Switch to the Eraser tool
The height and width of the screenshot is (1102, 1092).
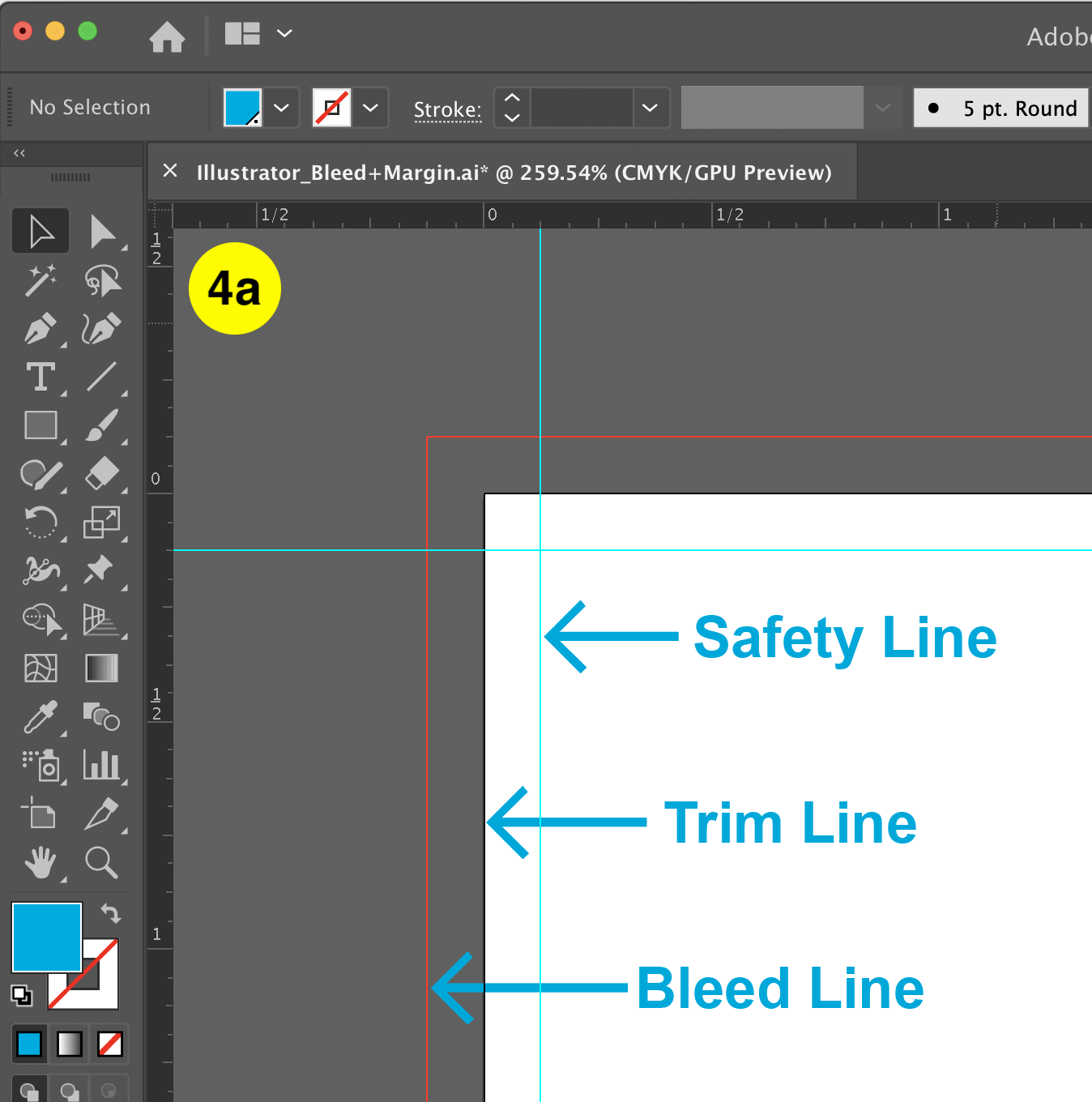tap(104, 474)
